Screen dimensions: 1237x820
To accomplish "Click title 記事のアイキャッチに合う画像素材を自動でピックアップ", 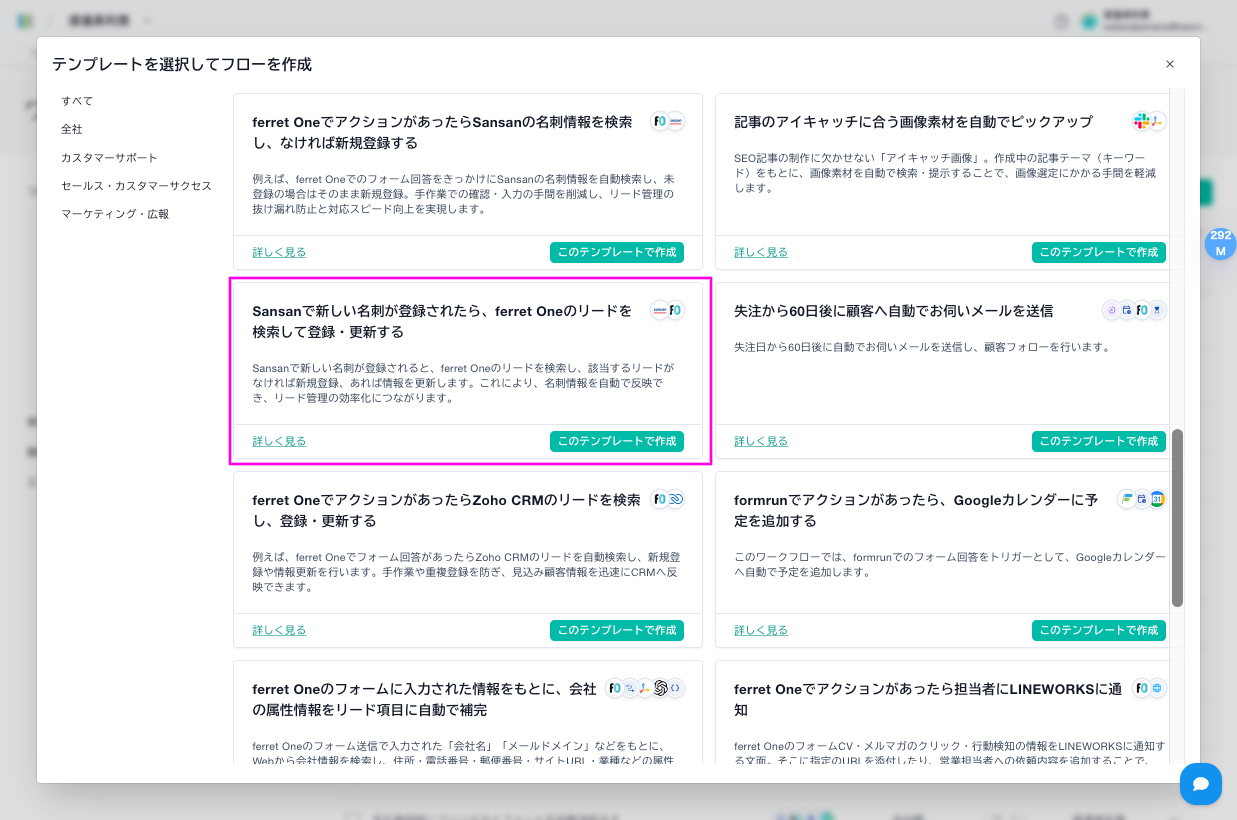I will point(913,122).
